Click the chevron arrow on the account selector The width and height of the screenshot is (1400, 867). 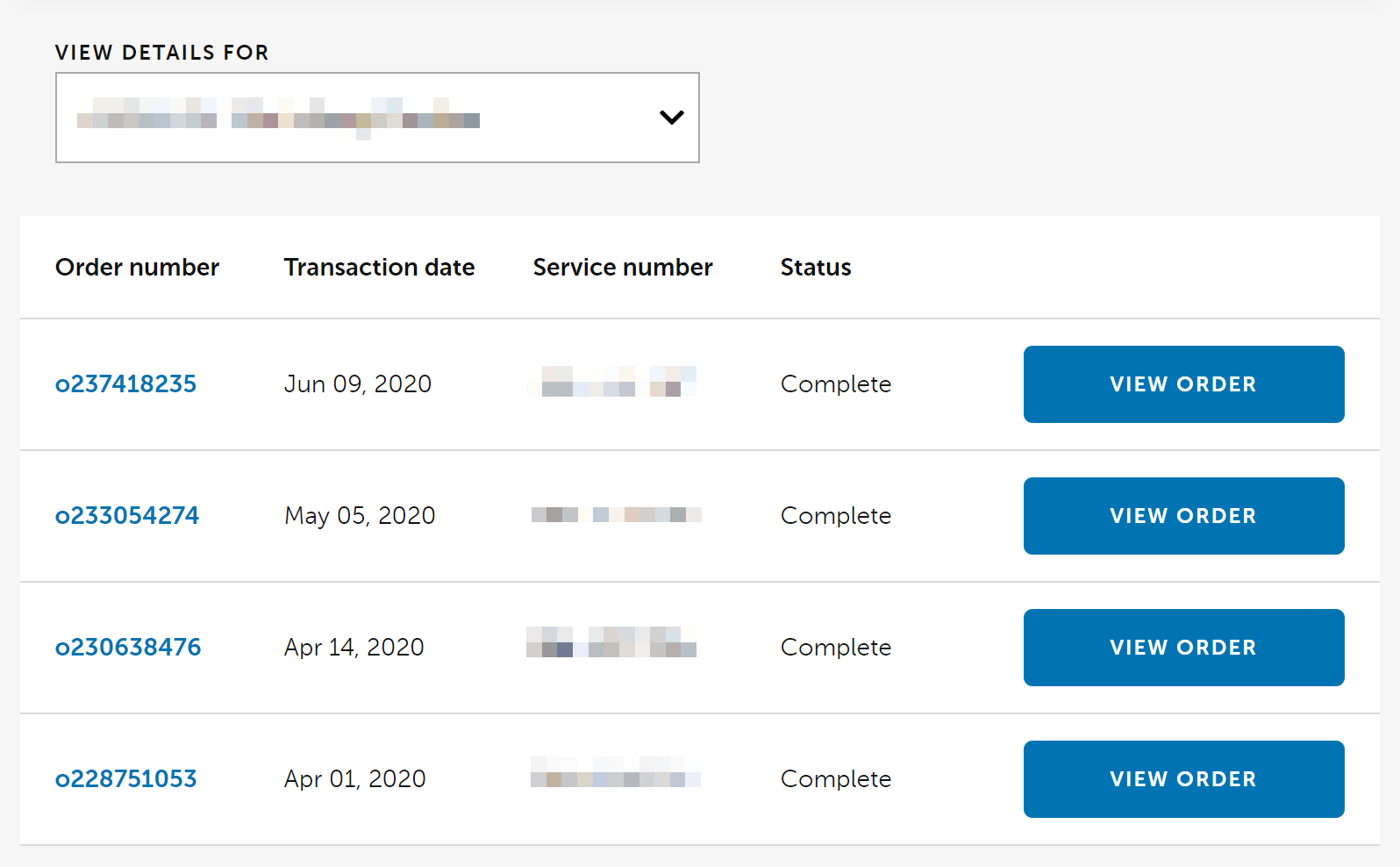pyautogui.click(x=671, y=117)
